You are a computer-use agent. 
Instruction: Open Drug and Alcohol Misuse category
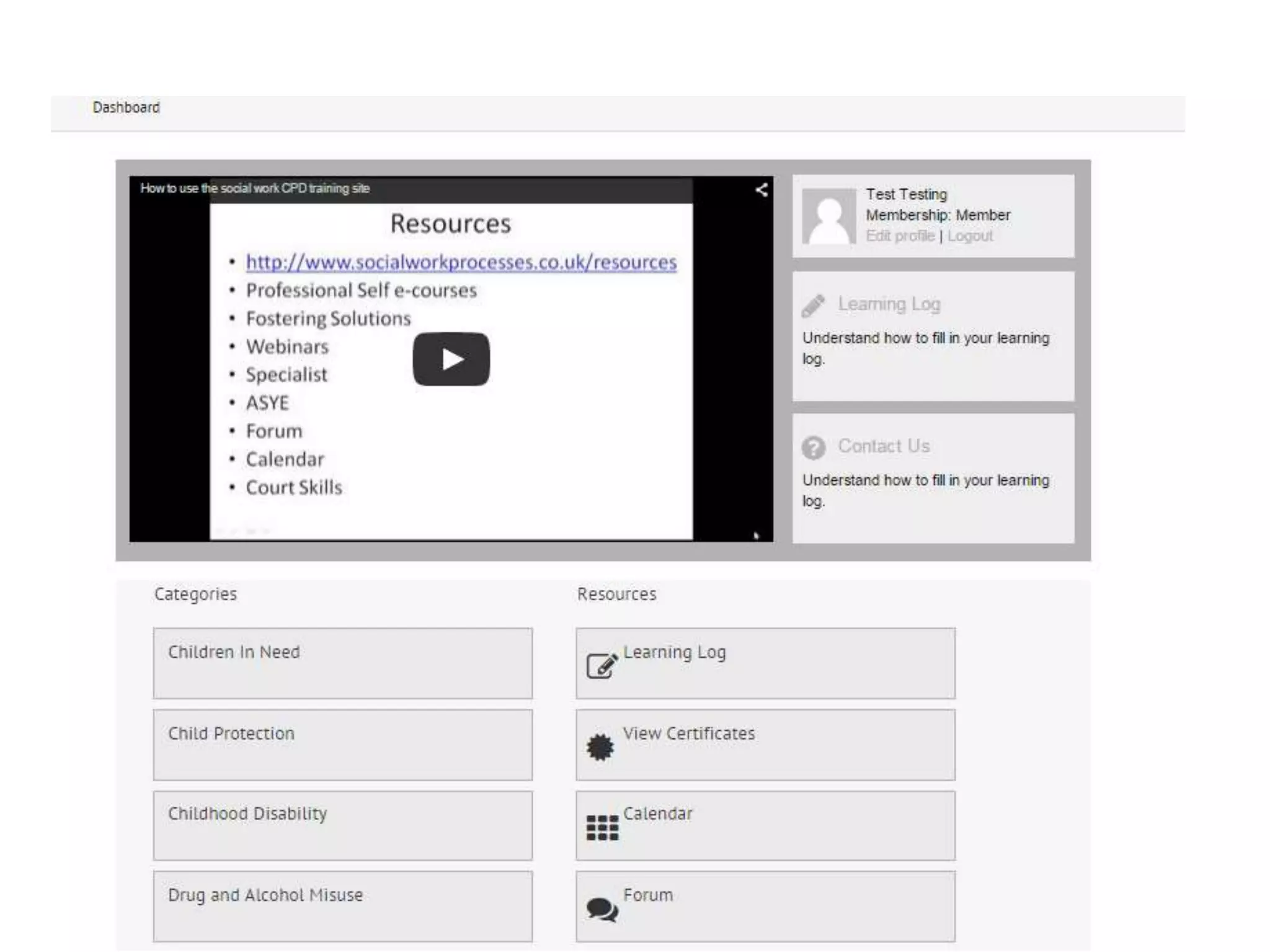click(x=265, y=895)
